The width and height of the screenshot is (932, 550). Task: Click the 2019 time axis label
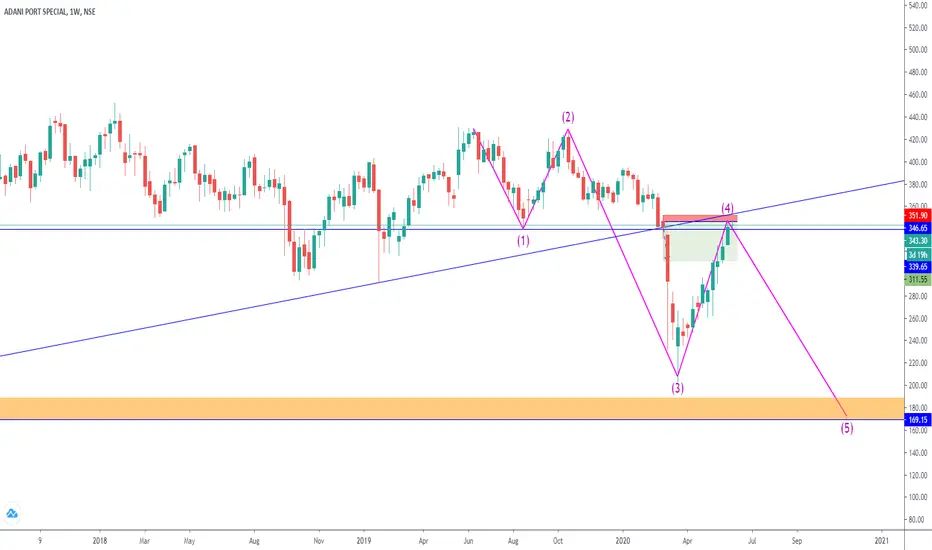pos(364,541)
